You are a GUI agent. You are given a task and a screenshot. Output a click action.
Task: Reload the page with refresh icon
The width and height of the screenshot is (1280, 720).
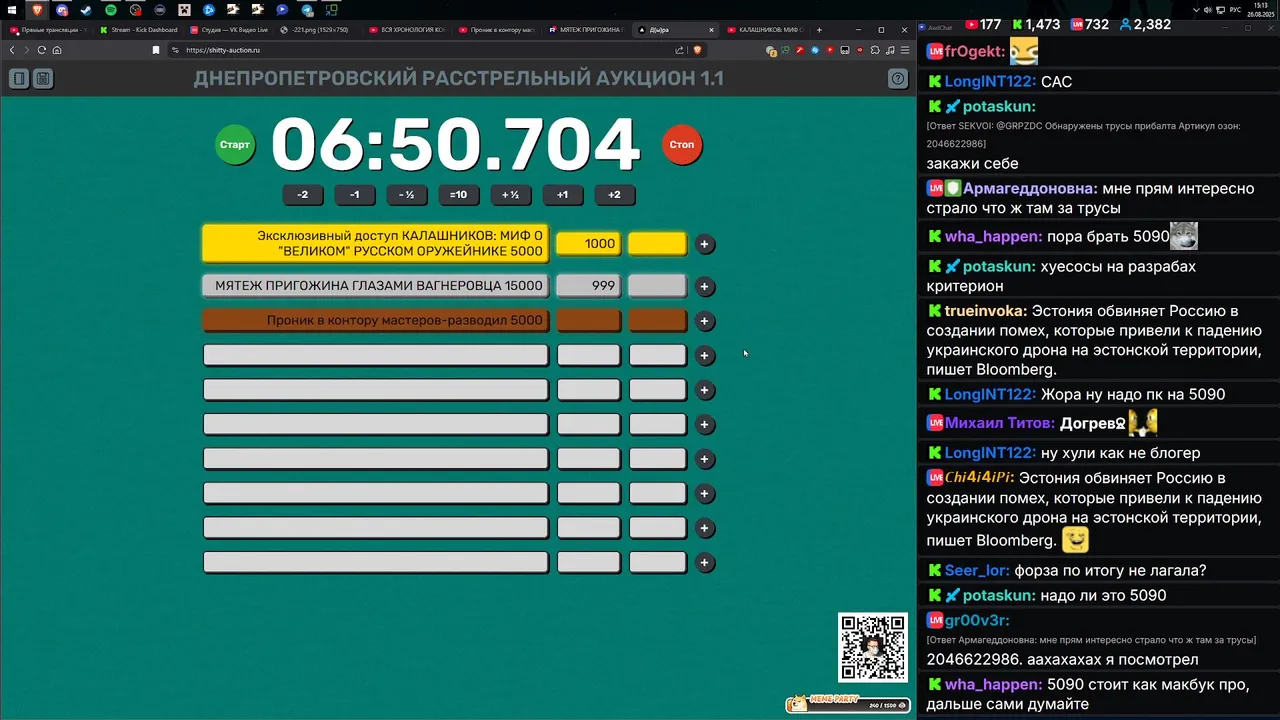coord(42,50)
